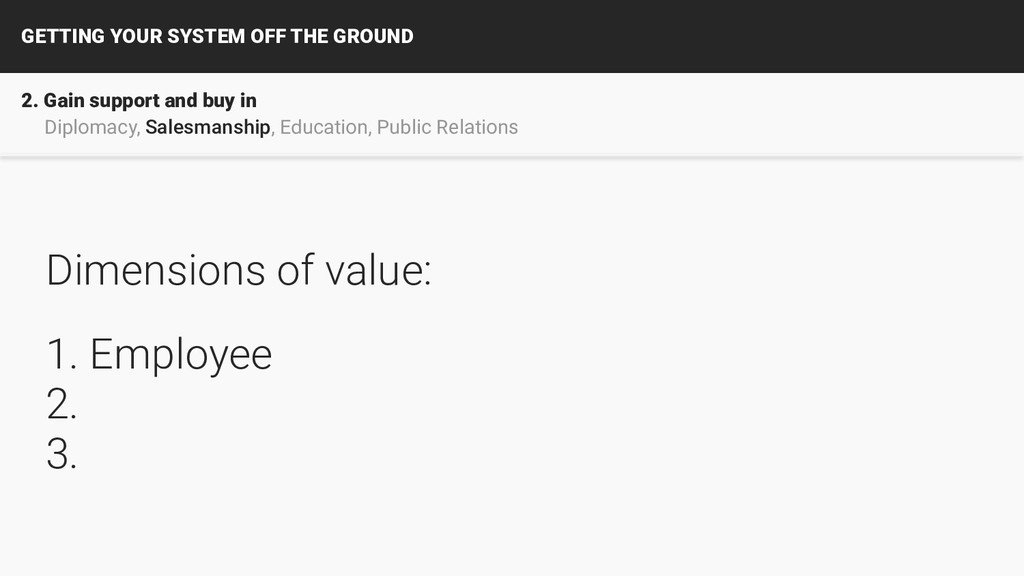The height and width of the screenshot is (576, 1024).
Task: Click the word YOUR in the header
Action: [136, 36]
